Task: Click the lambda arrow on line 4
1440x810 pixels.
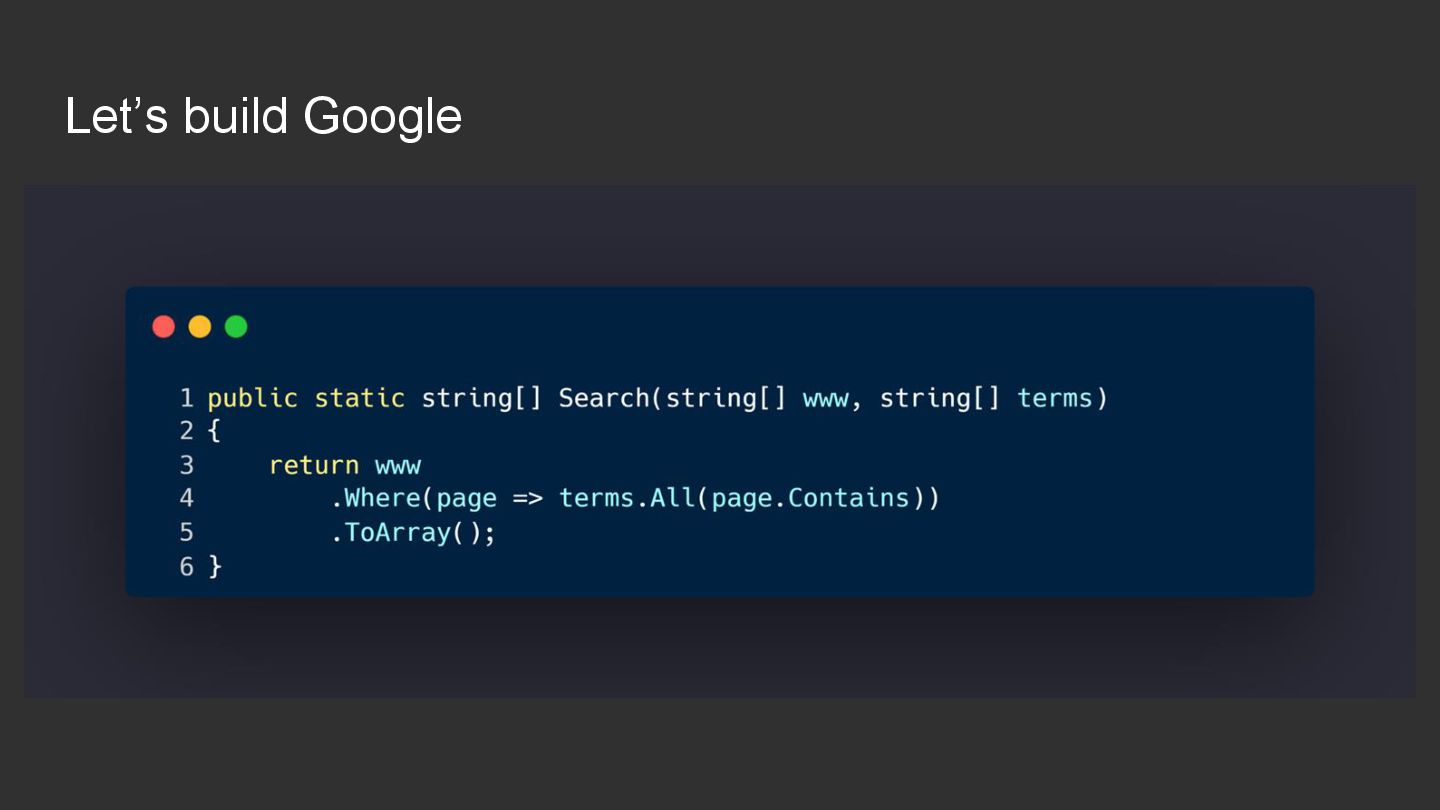Action: 528,498
